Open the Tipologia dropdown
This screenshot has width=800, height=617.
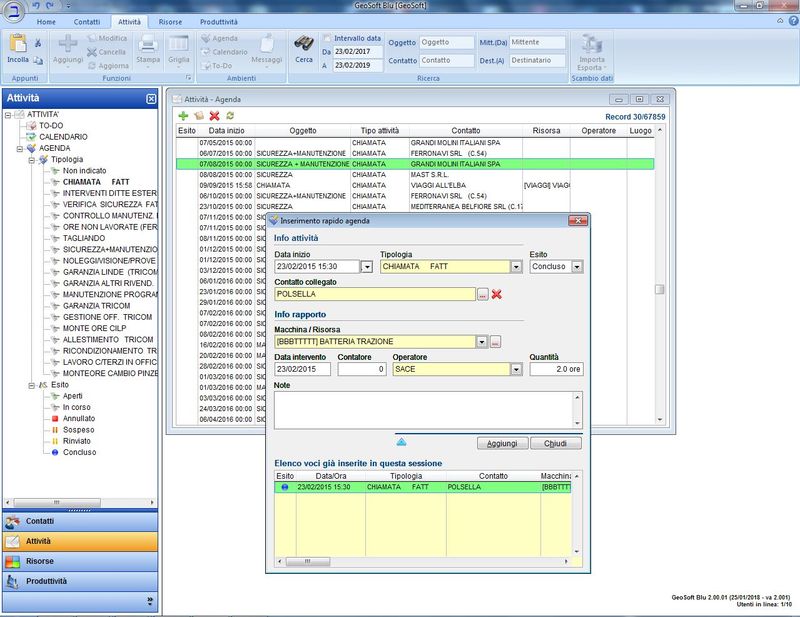tap(516, 267)
